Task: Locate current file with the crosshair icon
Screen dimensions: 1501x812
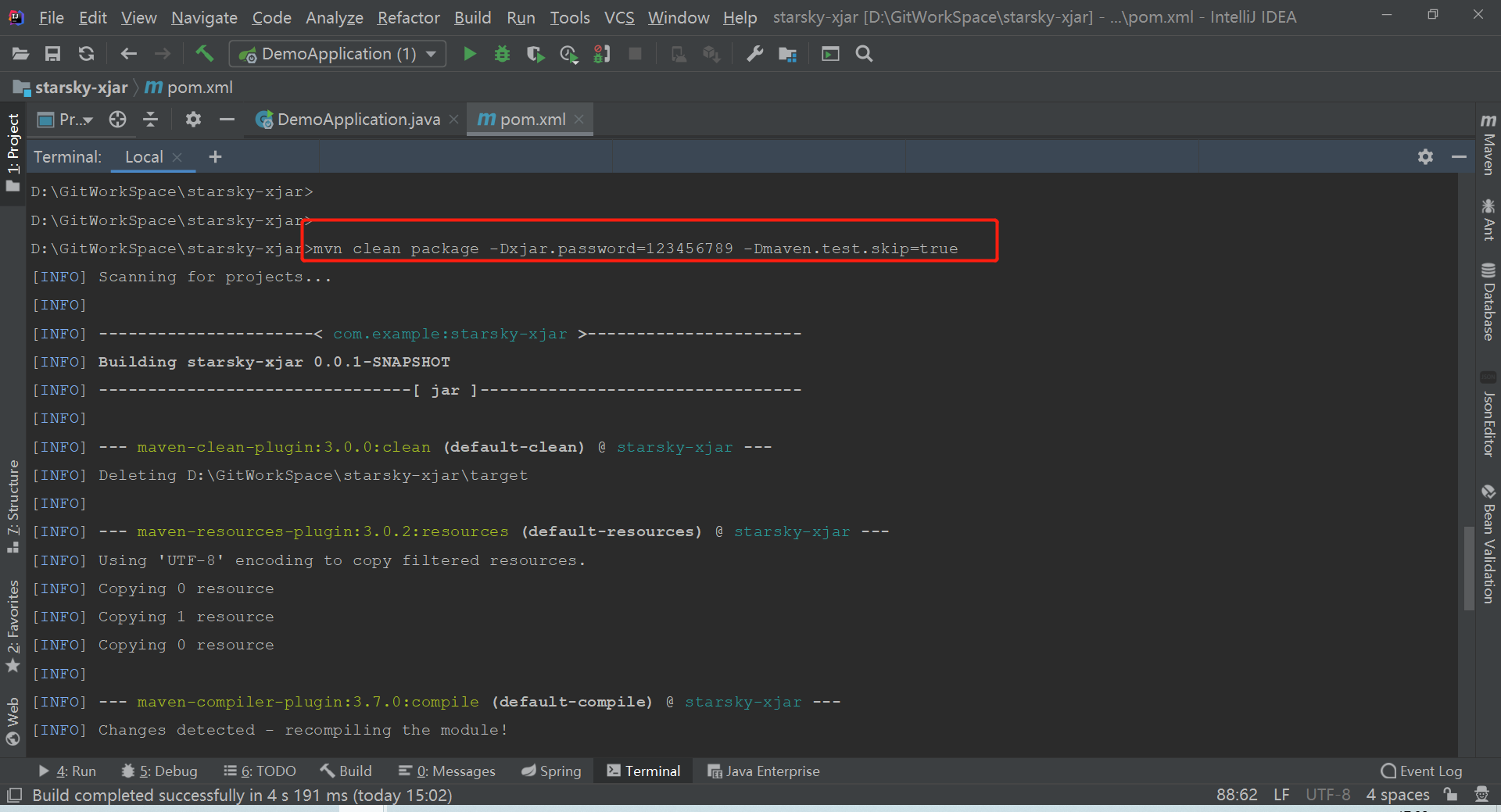Action: point(117,119)
